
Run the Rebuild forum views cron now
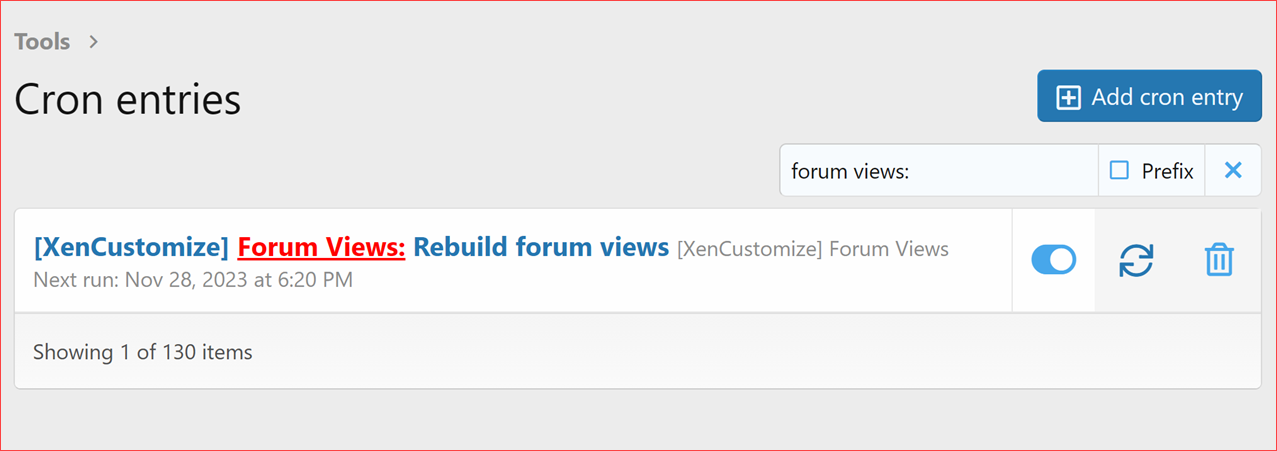pyautogui.click(x=1136, y=260)
